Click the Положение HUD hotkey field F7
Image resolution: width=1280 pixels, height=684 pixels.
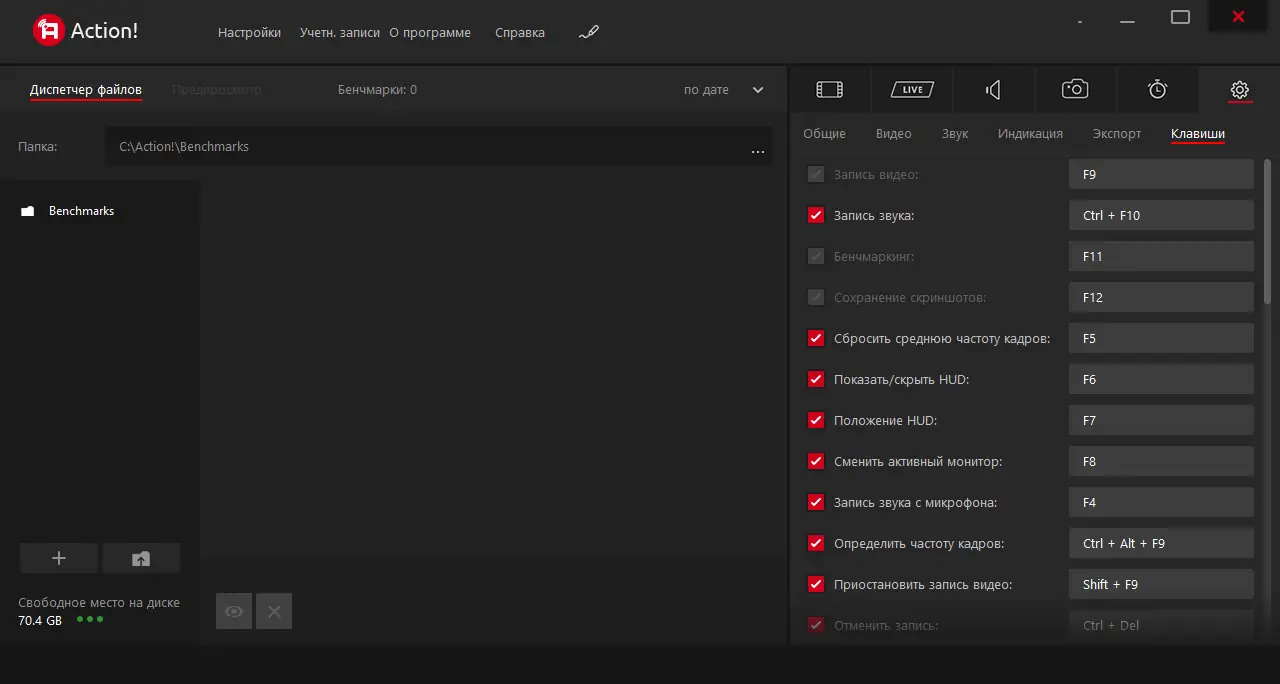[x=1160, y=420]
